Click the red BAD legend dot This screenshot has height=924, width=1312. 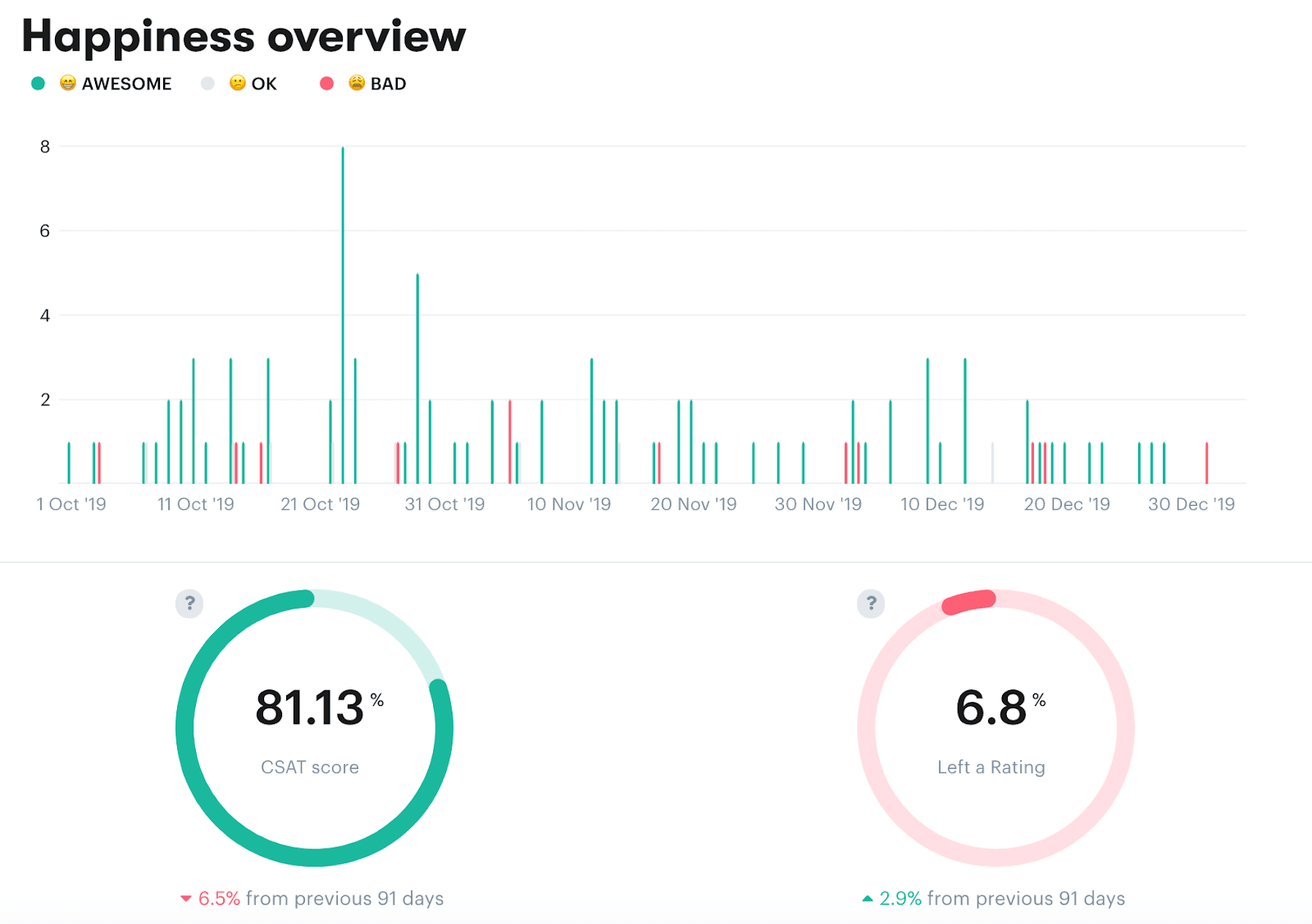click(x=327, y=83)
